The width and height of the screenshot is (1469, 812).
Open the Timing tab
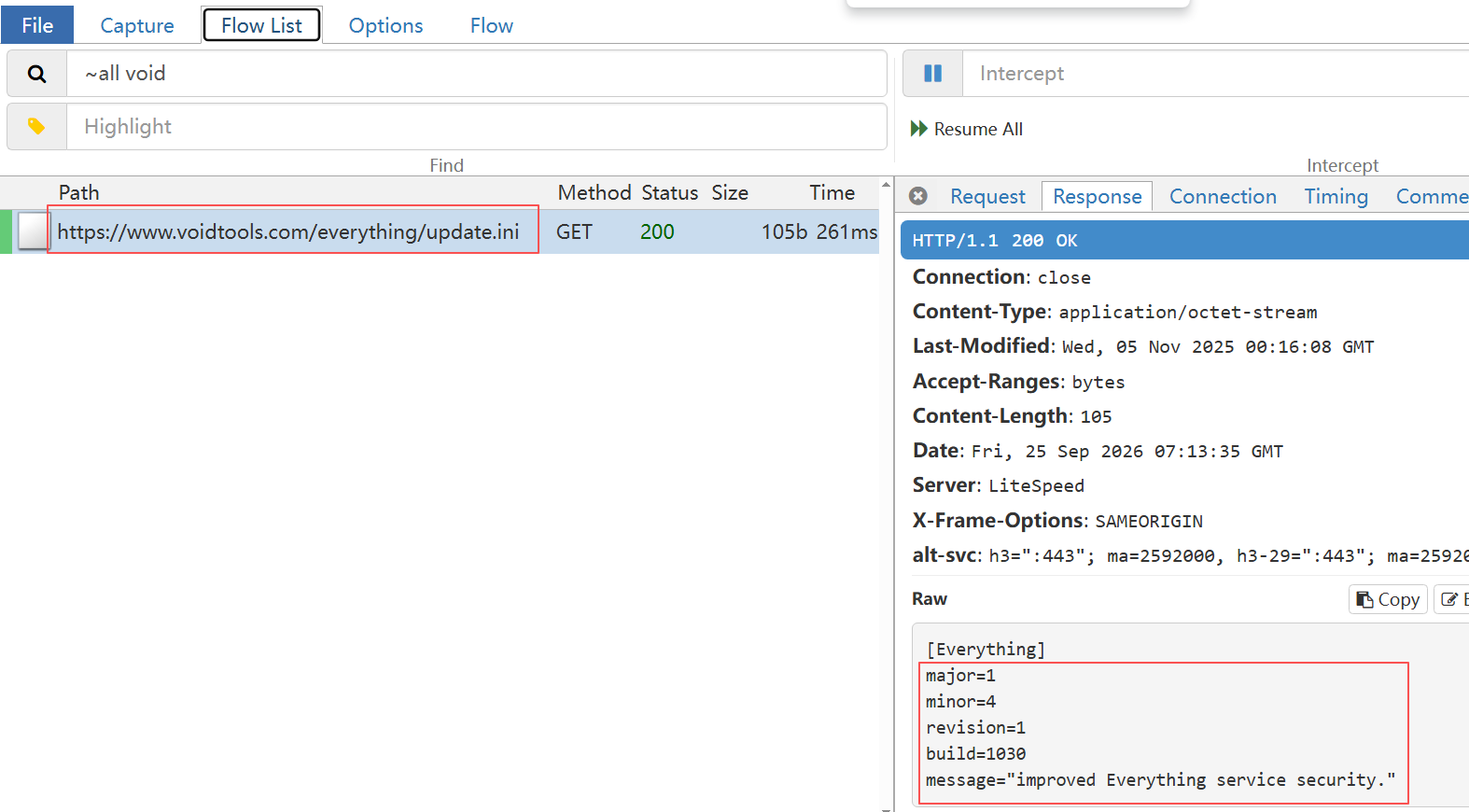[x=1336, y=196]
